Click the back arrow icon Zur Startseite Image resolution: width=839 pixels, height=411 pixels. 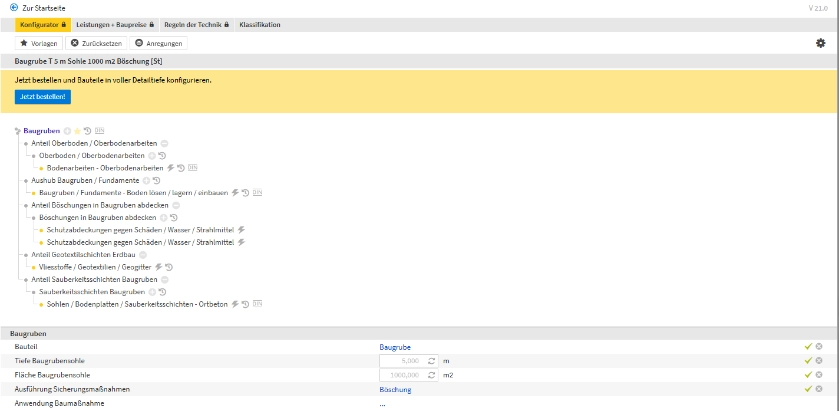pos(13,8)
